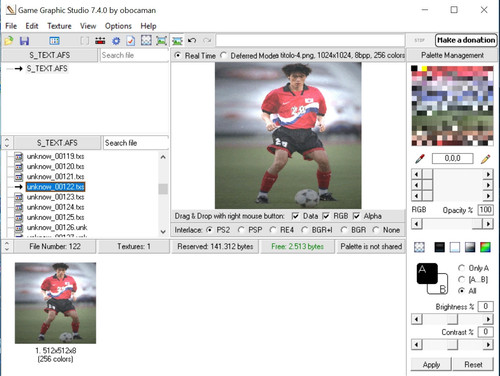500x376 pixels.
Task: Select the eyedropper color picker tool
Action: (420, 159)
